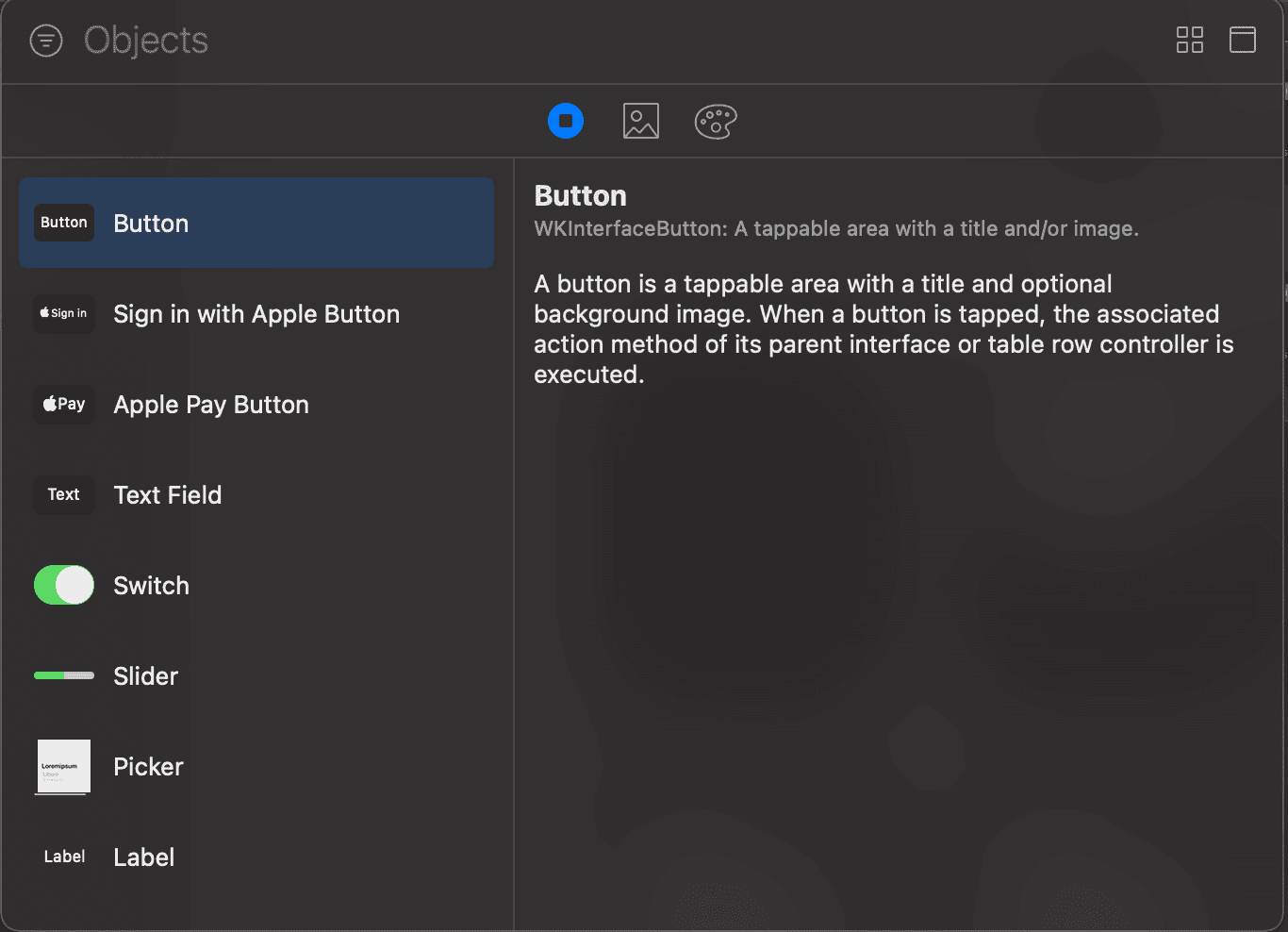Click the green Slider icon

click(64, 675)
